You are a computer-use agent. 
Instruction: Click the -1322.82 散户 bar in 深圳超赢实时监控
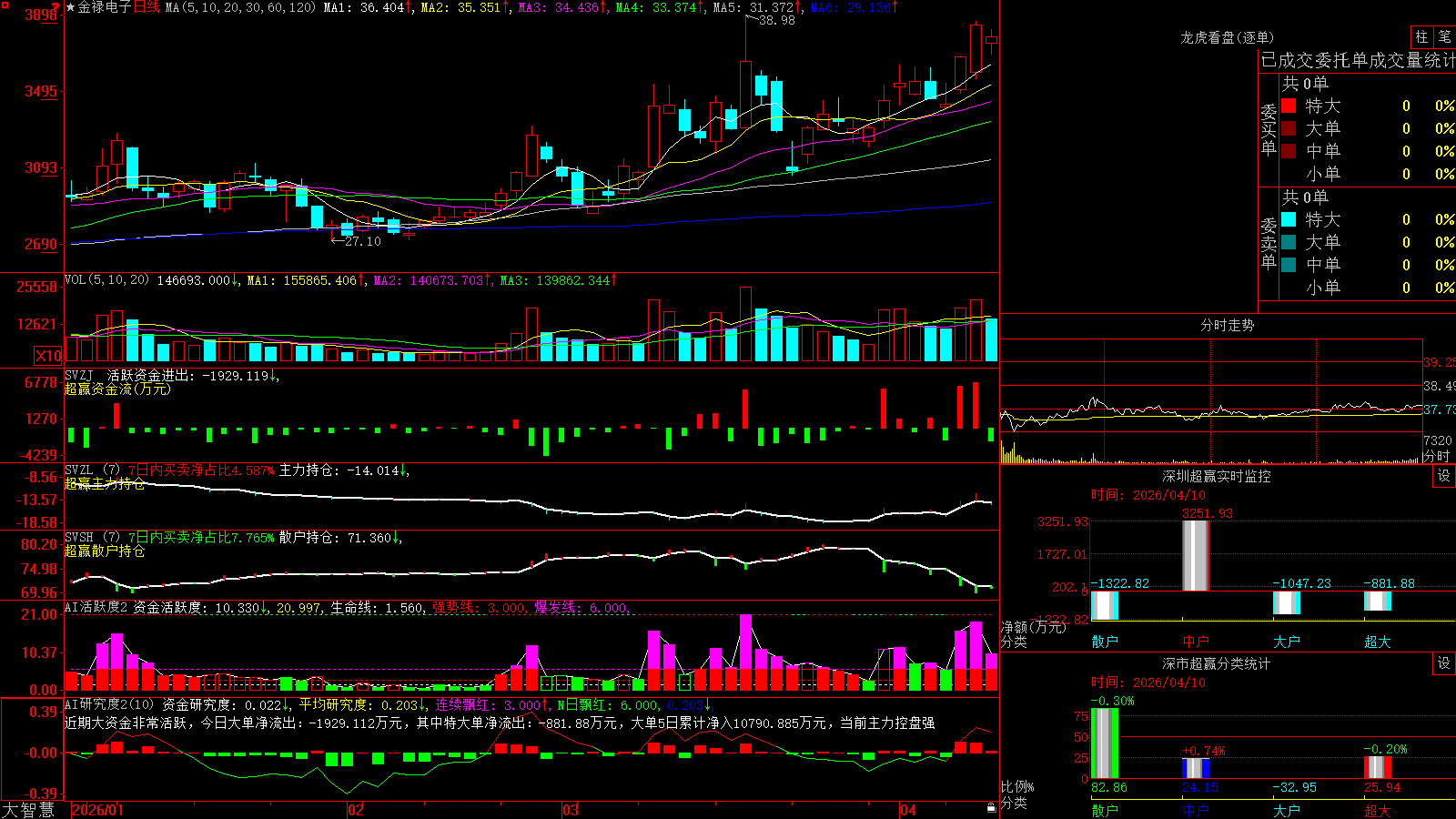1105,605
